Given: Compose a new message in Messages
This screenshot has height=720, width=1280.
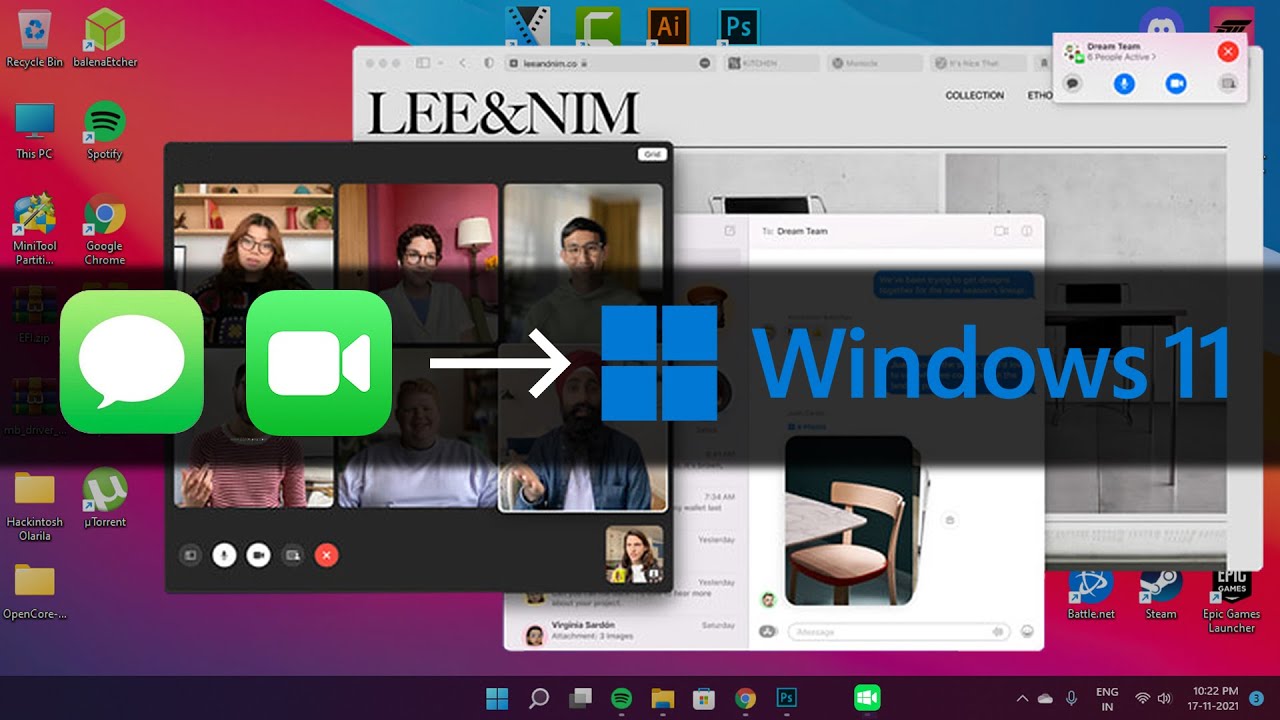Looking at the screenshot, I should 730,231.
